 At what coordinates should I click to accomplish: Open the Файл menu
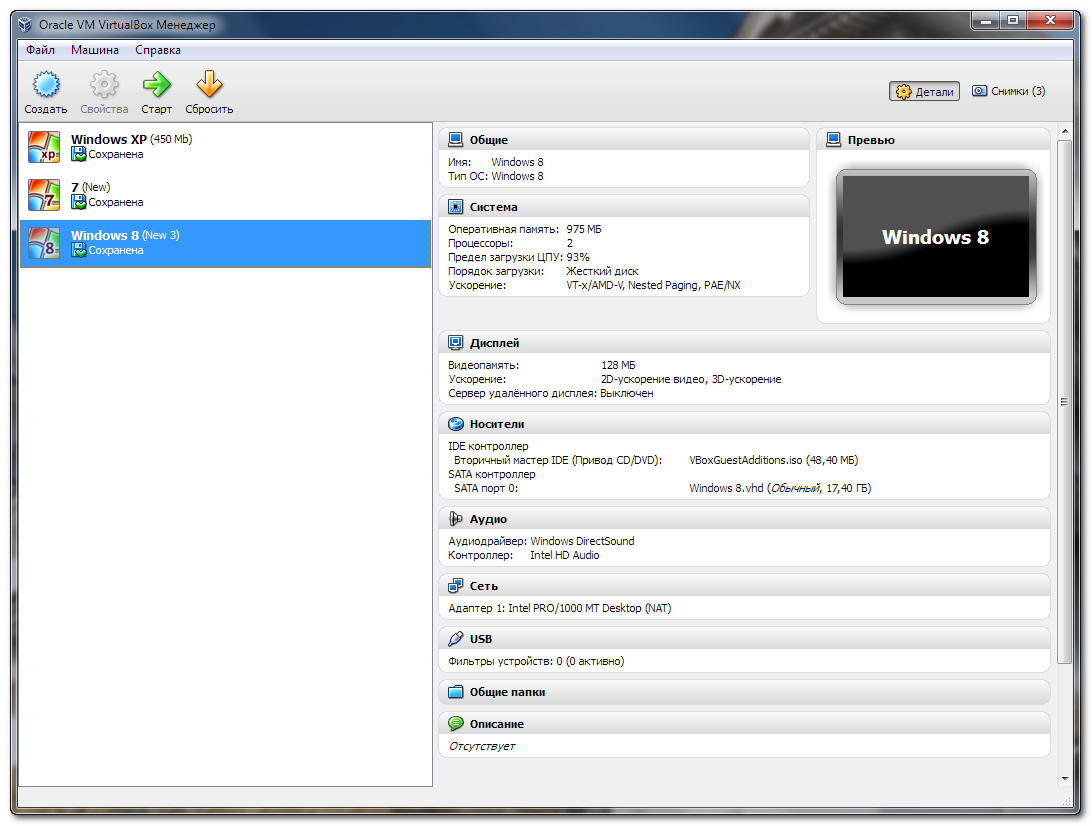pos(40,50)
